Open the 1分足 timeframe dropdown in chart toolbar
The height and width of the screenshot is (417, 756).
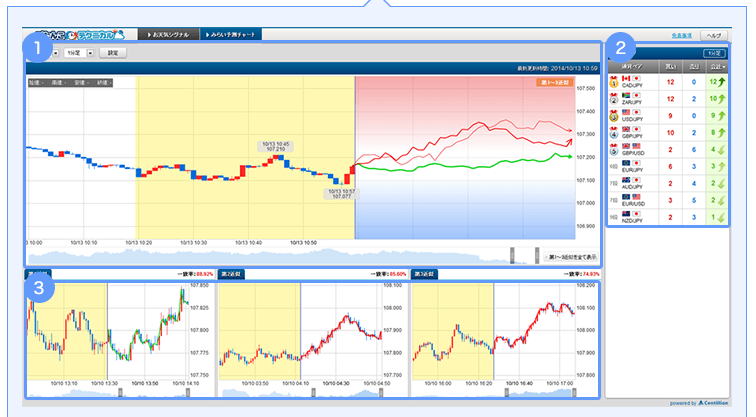91,52
